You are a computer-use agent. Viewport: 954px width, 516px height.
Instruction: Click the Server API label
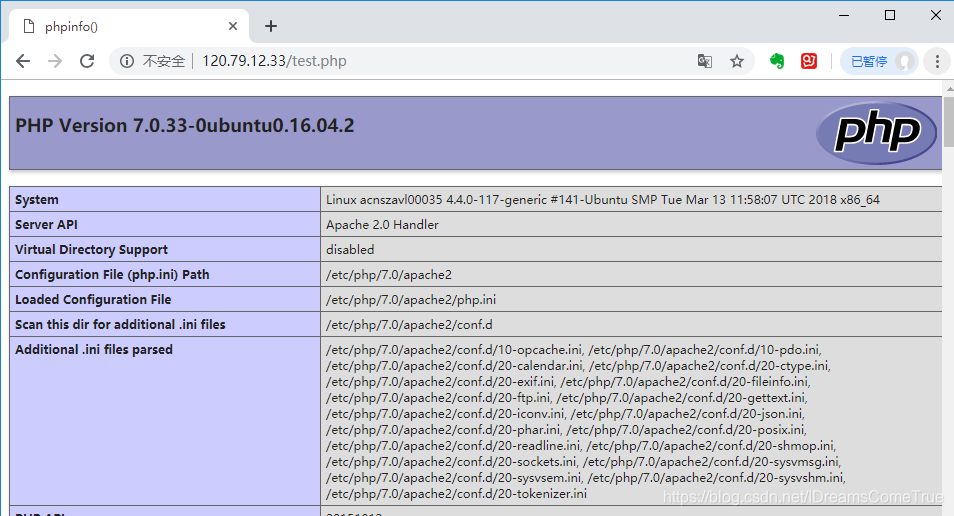(x=46, y=225)
